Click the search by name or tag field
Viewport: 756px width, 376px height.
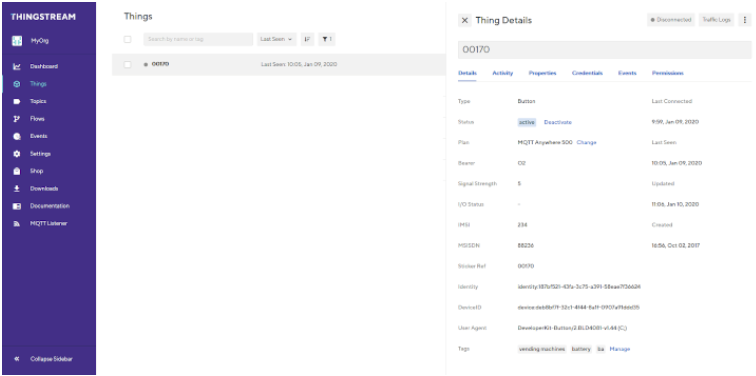point(198,39)
